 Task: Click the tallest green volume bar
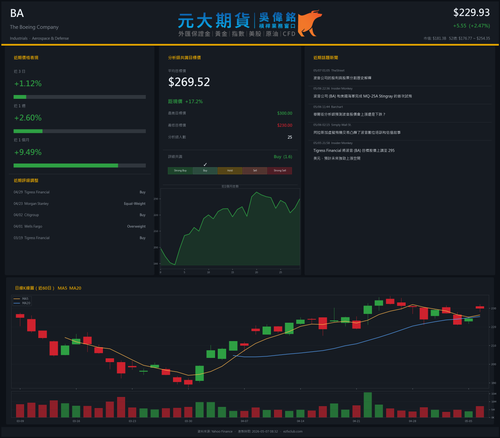(368, 405)
